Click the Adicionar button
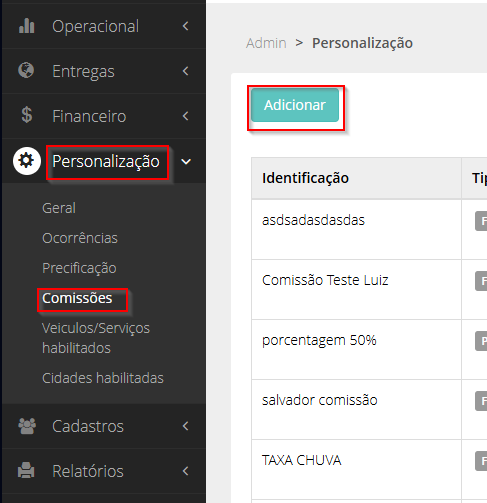487x503 pixels. 295,105
